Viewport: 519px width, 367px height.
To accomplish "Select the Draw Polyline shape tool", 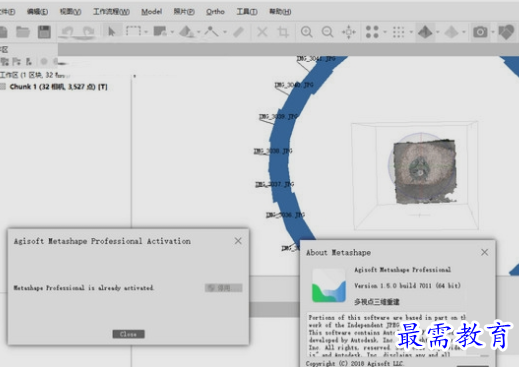I will tap(211, 32).
